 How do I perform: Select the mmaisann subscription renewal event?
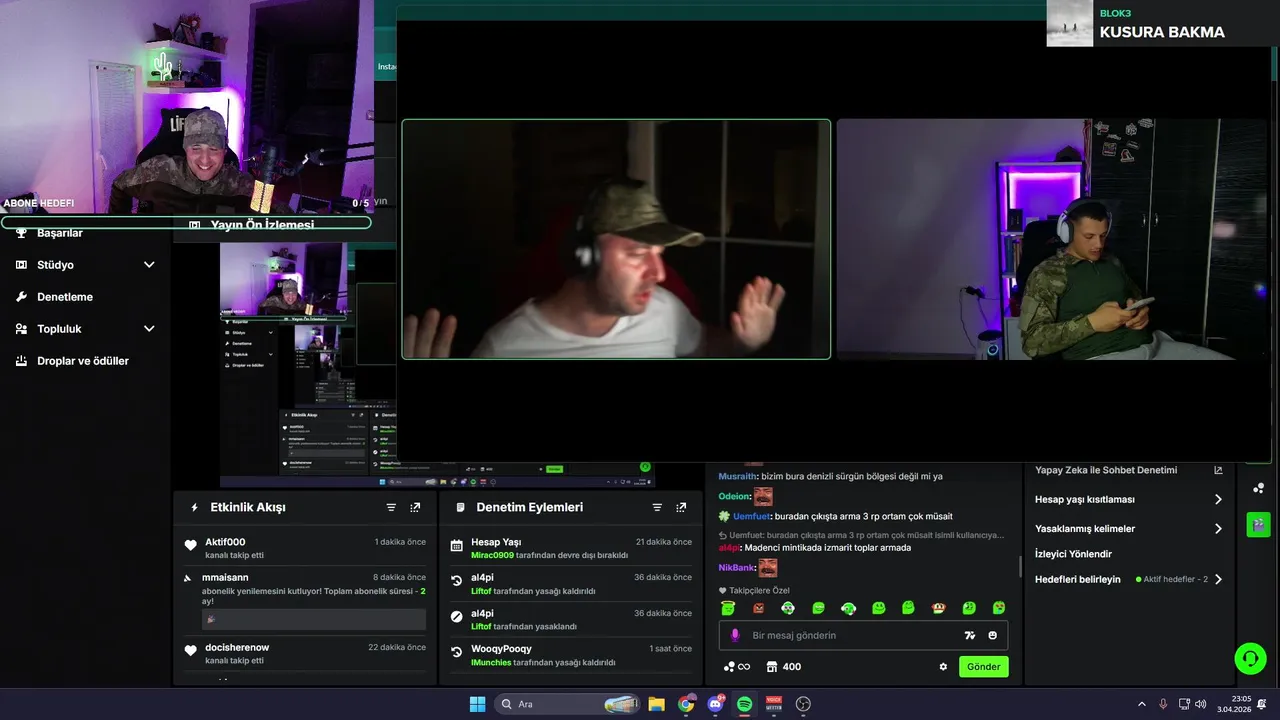pyautogui.click(x=305, y=600)
